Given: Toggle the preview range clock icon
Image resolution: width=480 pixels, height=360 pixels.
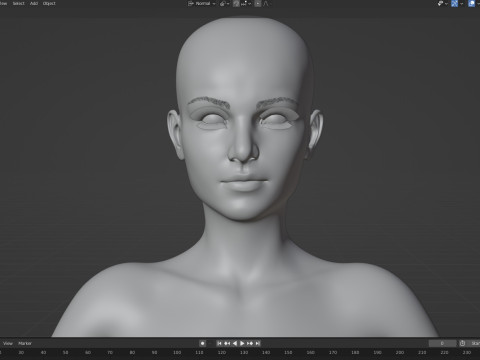Looking at the screenshot, I should 462,343.
